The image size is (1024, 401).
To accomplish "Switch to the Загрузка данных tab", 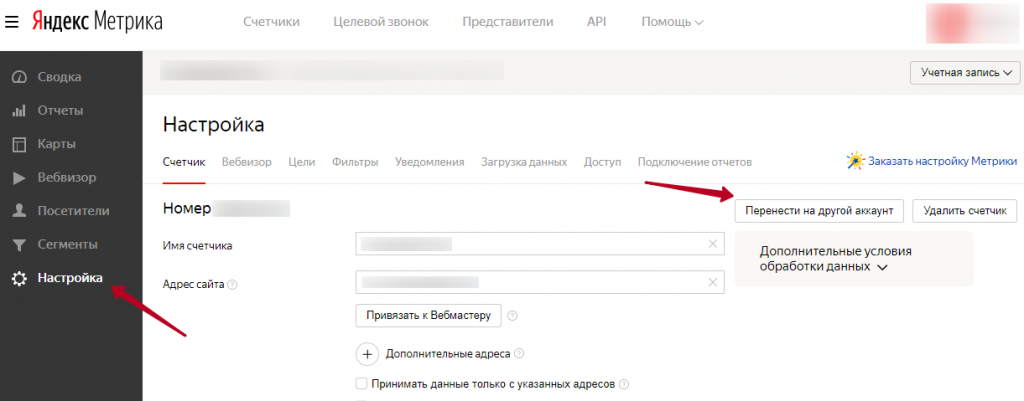I will [524, 162].
